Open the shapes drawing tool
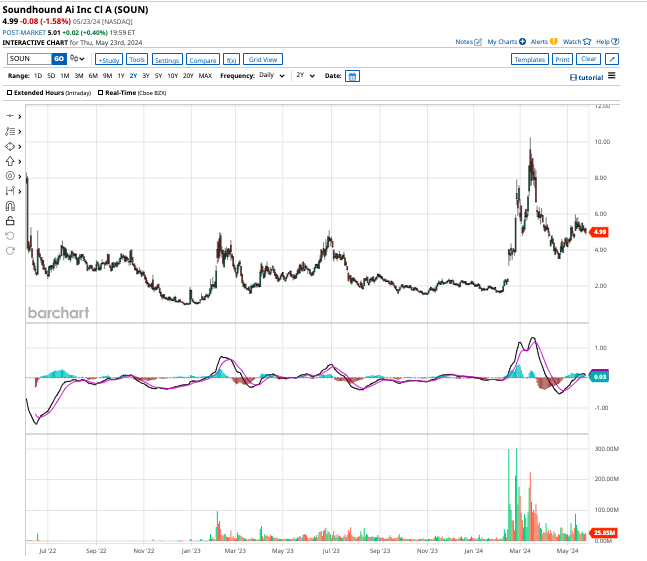This screenshot has width=647, height=561. click(12, 146)
